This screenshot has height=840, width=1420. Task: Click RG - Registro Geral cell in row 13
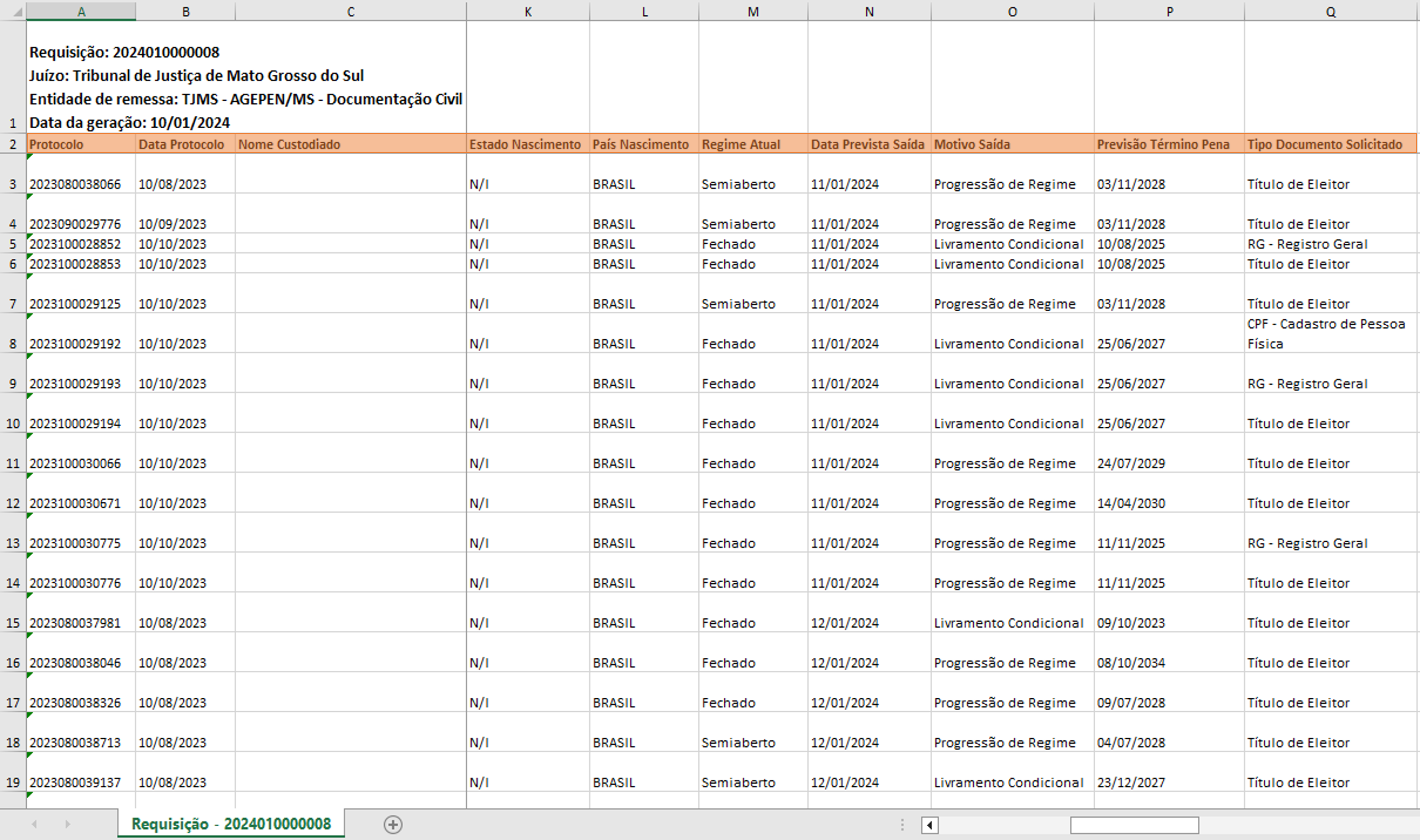tap(1331, 533)
